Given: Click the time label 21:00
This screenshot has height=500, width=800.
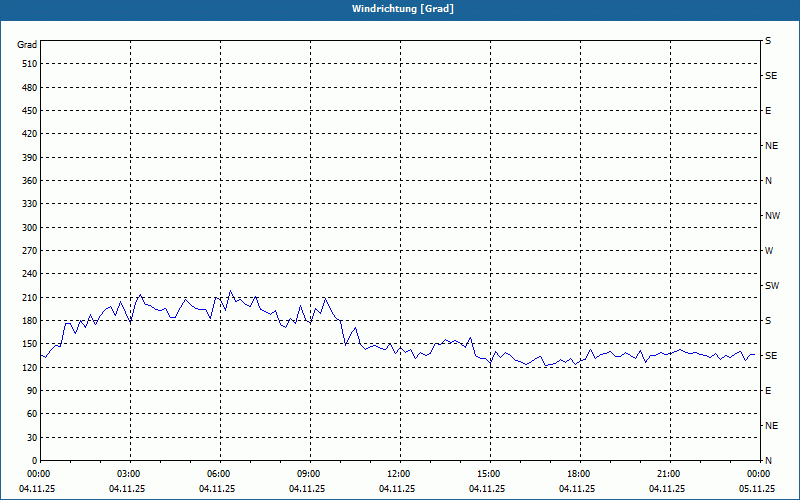Looking at the screenshot, I should [x=670, y=474].
